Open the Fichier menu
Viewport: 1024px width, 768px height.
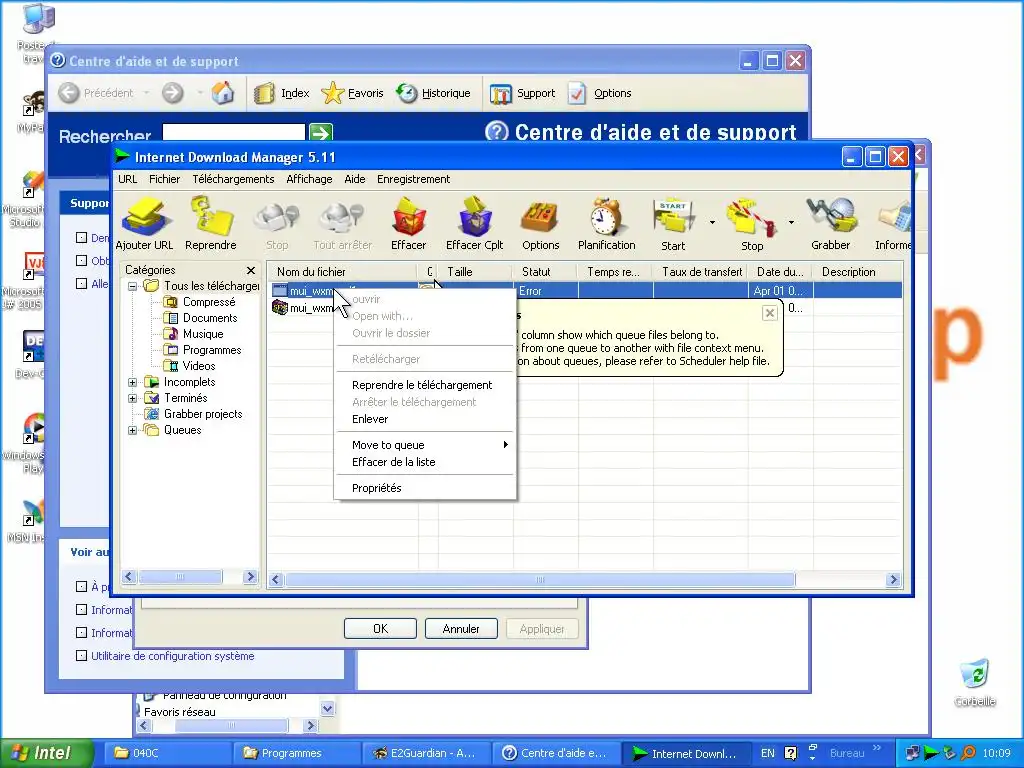pos(164,179)
